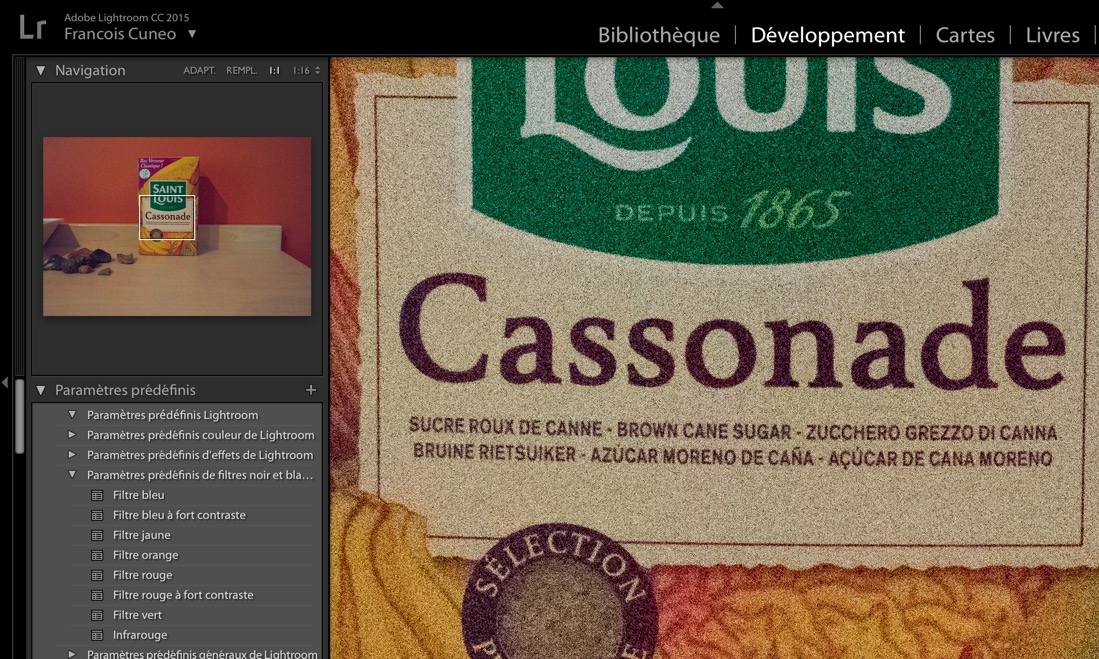Apply Filtre bleu à fort contraste preset

(177, 515)
